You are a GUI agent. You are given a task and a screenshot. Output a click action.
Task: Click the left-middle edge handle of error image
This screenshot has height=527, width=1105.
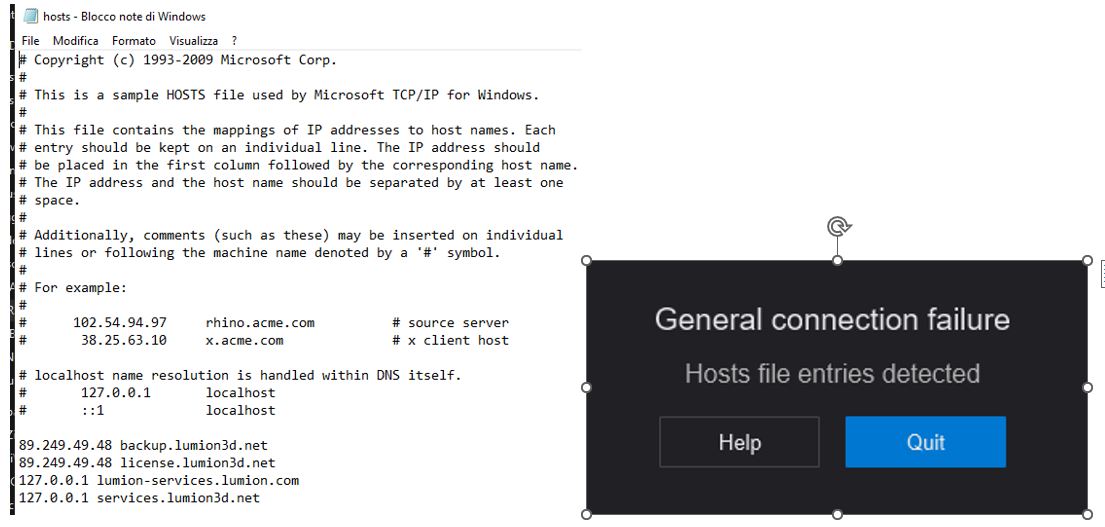pos(586,387)
